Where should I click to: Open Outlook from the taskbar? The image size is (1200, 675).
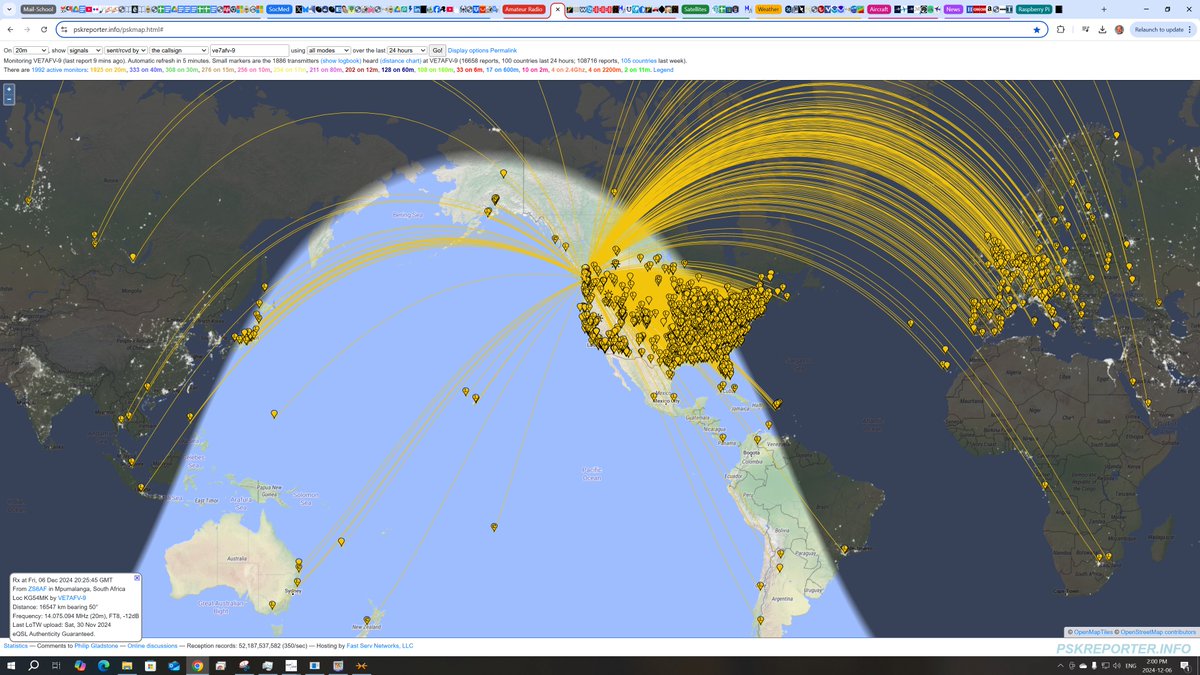tap(174, 665)
